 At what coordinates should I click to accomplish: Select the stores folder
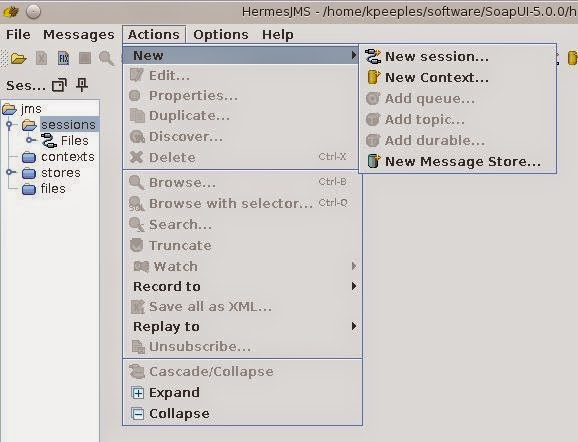tap(60, 173)
